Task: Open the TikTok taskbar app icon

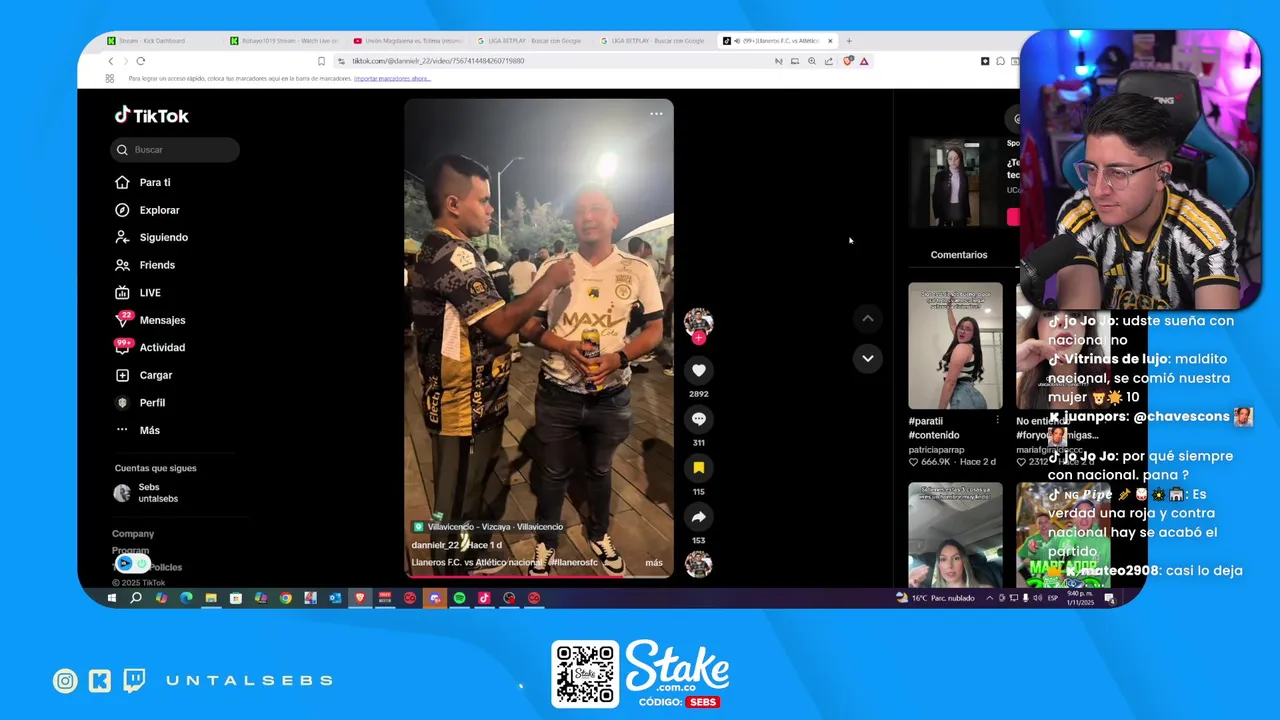Action: (484, 598)
